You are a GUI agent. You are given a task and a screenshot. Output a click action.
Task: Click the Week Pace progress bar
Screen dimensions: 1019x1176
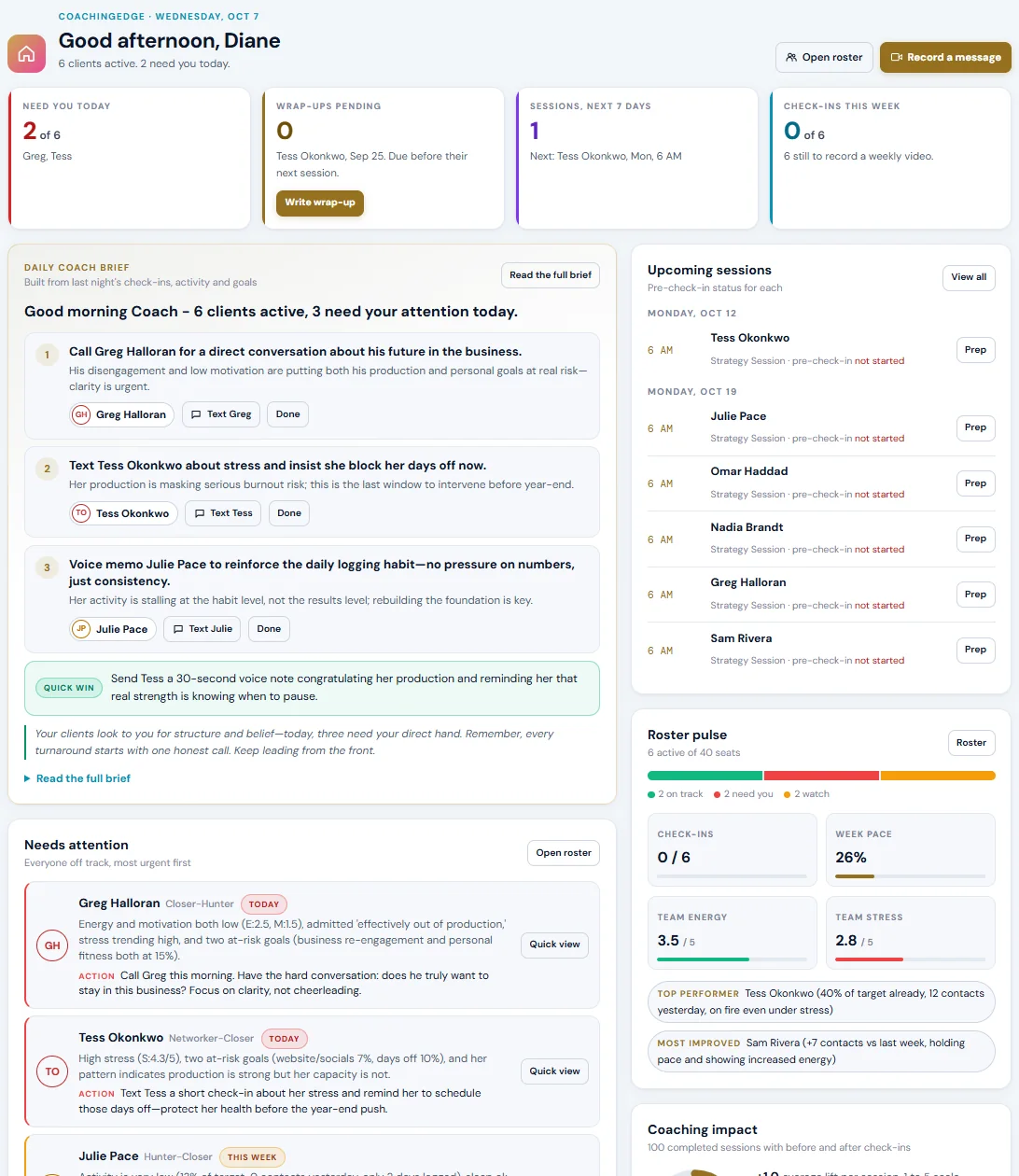911,876
